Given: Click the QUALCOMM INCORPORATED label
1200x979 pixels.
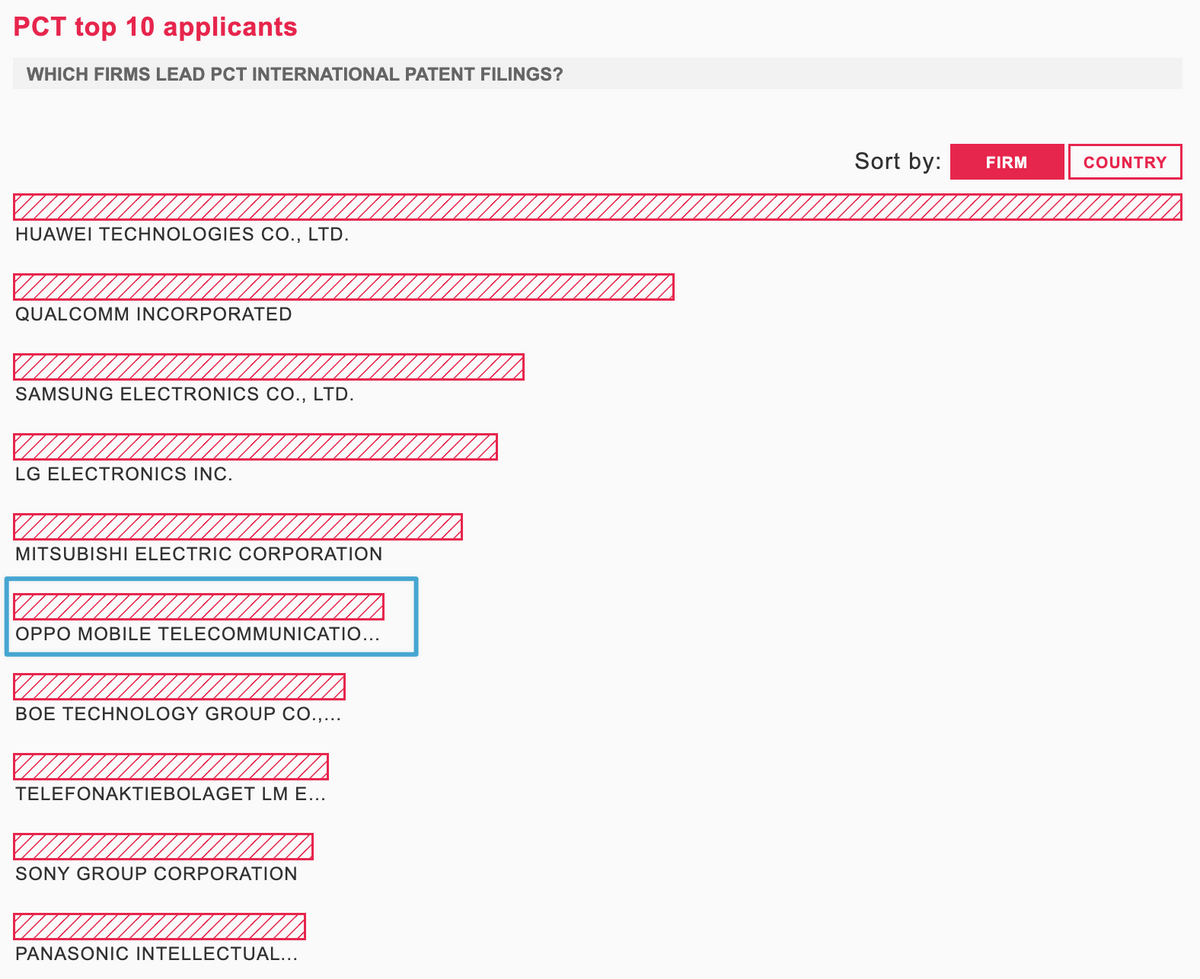Looking at the screenshot, I should [154, 315].
